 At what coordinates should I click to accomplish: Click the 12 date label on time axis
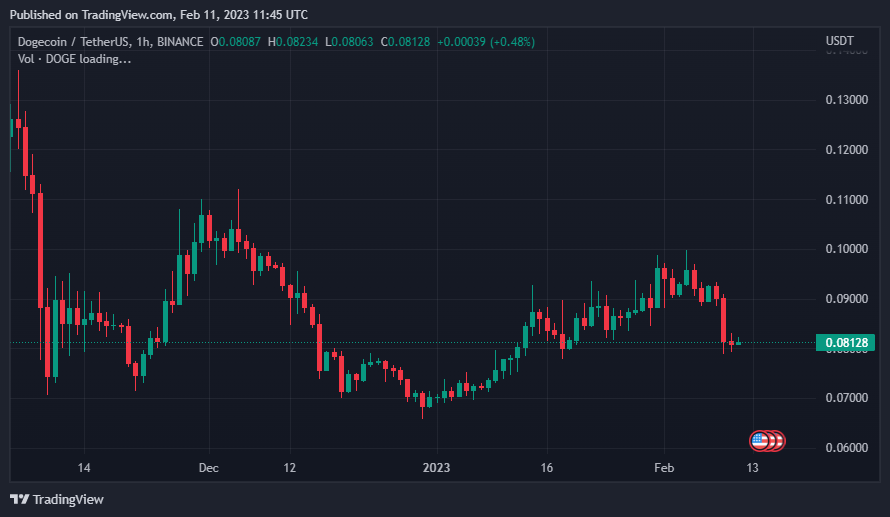point(290,468)
